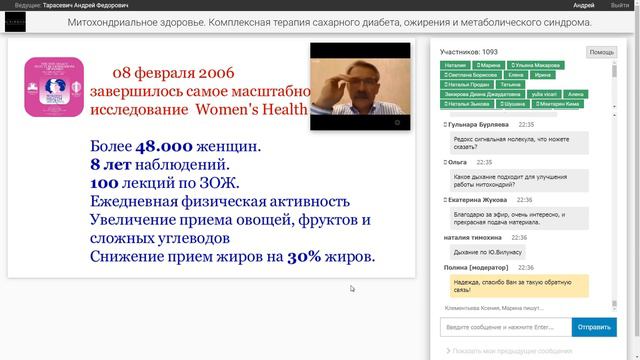
Task: Select participant tag Татьяна
Action: 510,84
